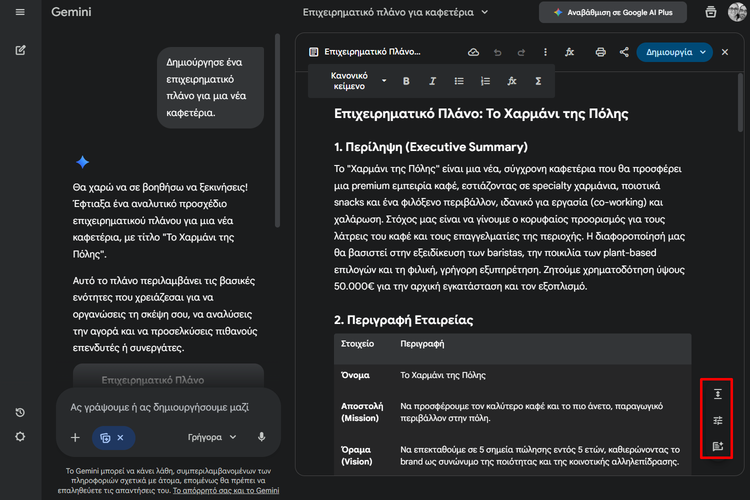The height and width of the screenshot is (500, 750).
Task: Start a new chat from sidebar
Action: click(20, 50)
